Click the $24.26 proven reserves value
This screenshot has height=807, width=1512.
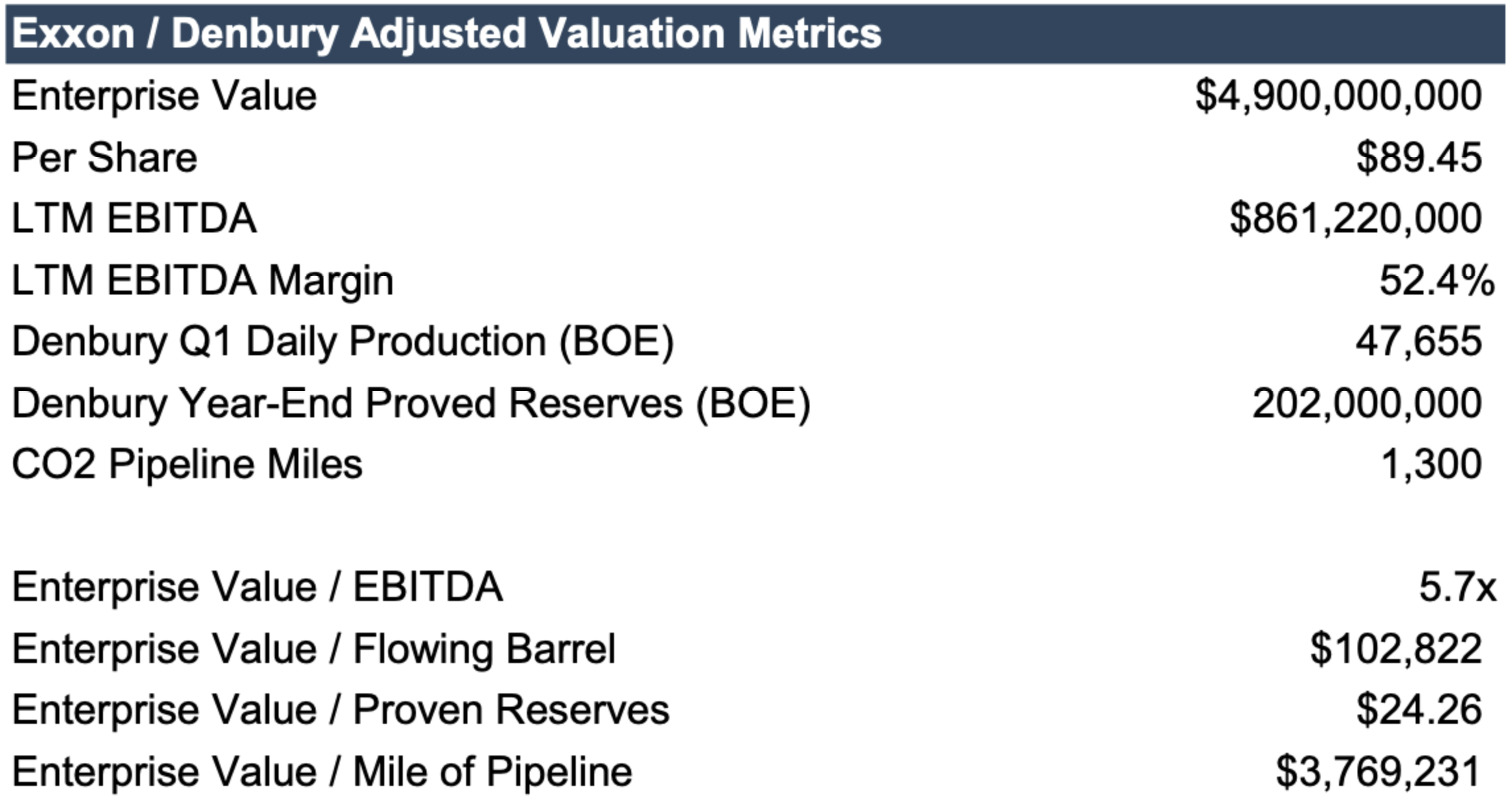(x=1419, y=710)
